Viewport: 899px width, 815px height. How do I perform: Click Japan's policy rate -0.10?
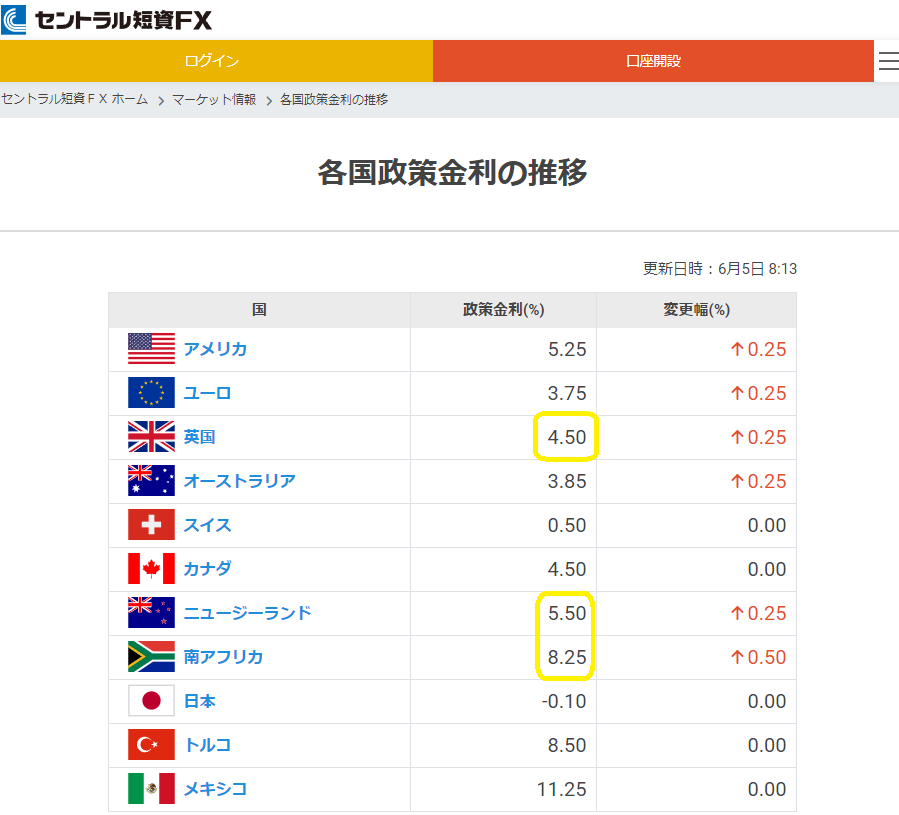pyautogui.click(x=564, y=701)
